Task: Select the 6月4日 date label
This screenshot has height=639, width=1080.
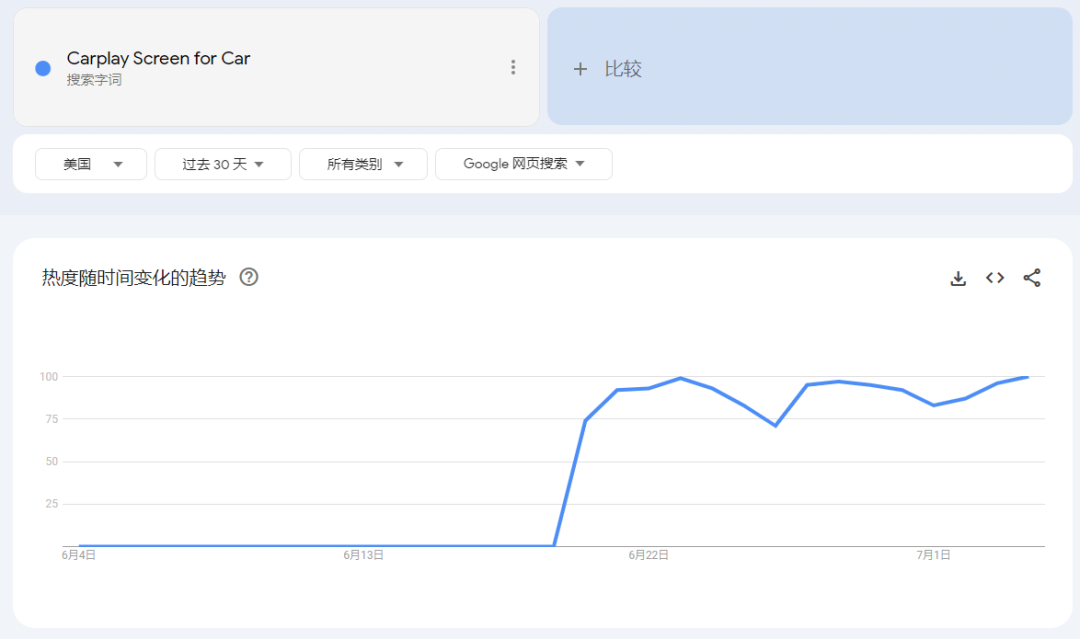Action: pyautogui.click(x=78, y=555)
